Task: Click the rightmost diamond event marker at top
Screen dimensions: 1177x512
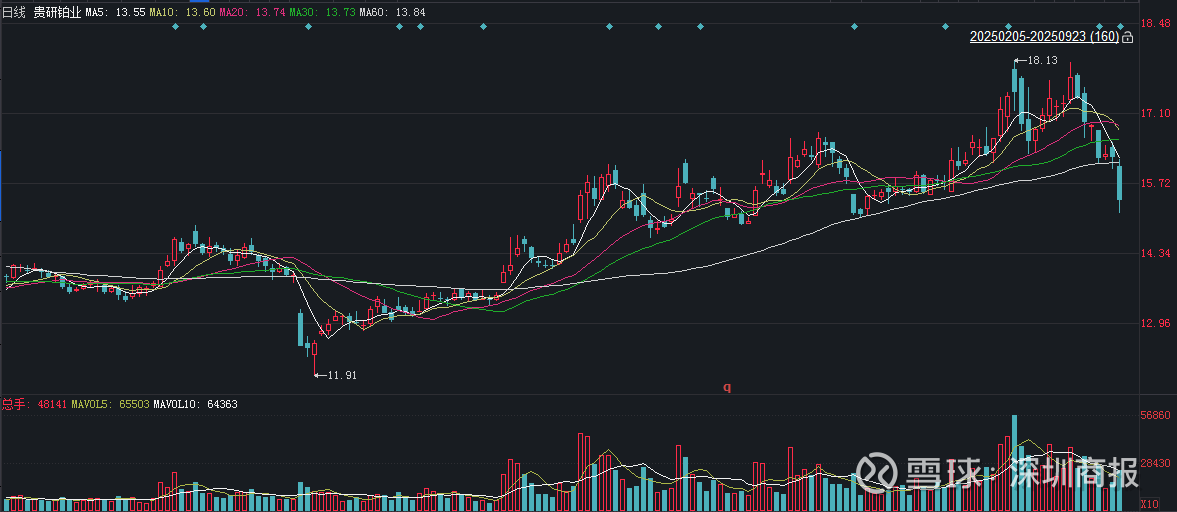Action: point(1121,26)
